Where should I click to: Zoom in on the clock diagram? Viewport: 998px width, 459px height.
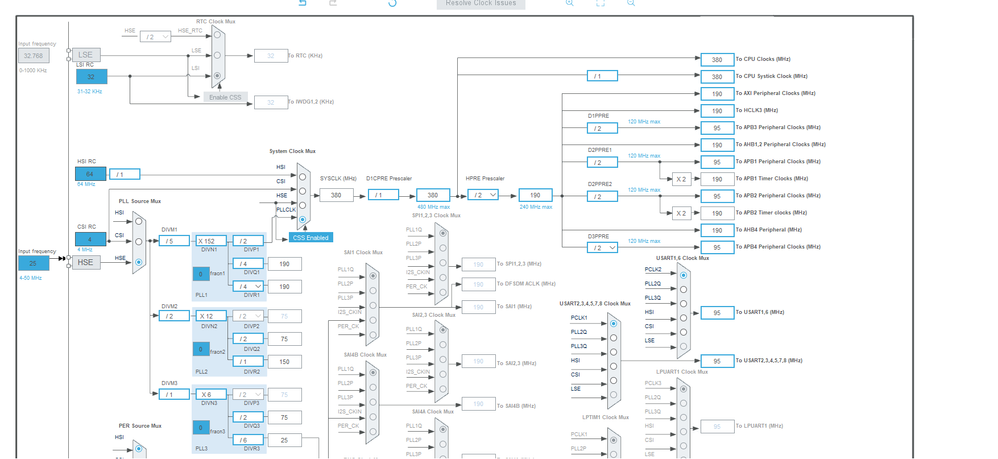click(570, 3)
